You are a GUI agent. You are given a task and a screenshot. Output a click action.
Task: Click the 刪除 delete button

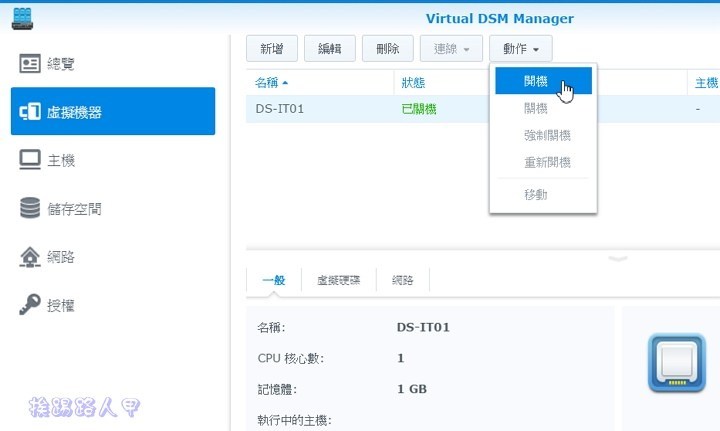pyautogui.click(x=388, y=48)
